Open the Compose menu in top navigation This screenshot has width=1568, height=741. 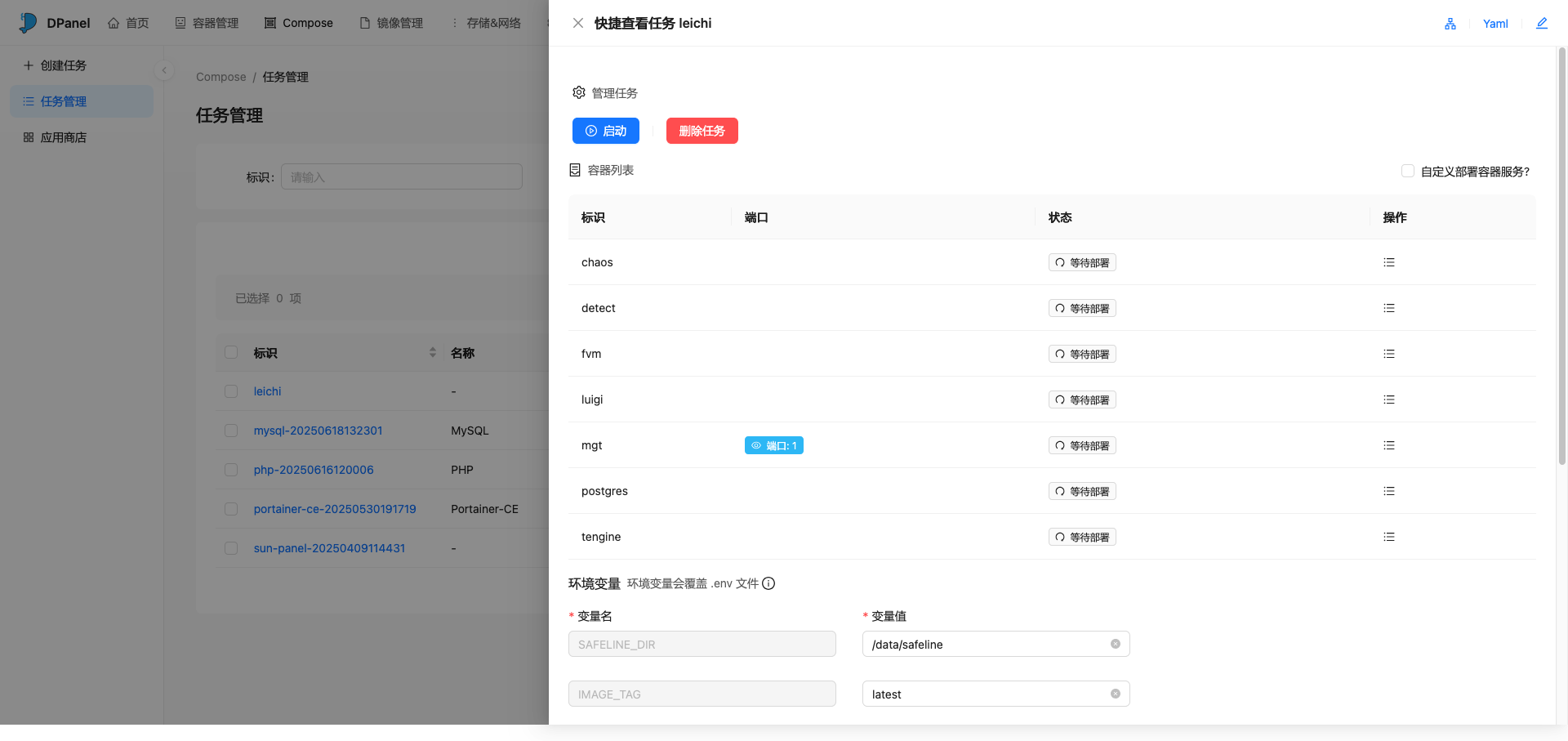pyautogui.click(x=299, y=23)
